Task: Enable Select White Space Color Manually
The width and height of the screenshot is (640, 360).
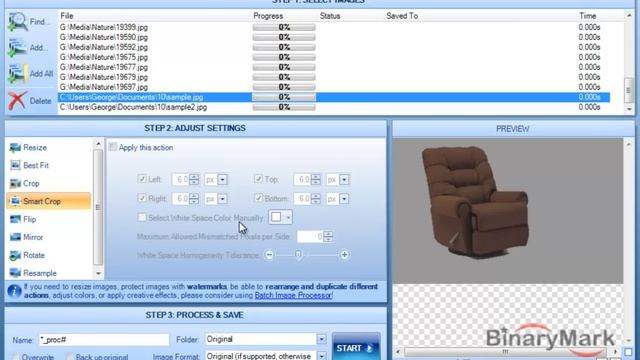Action: tap(142, 218)
